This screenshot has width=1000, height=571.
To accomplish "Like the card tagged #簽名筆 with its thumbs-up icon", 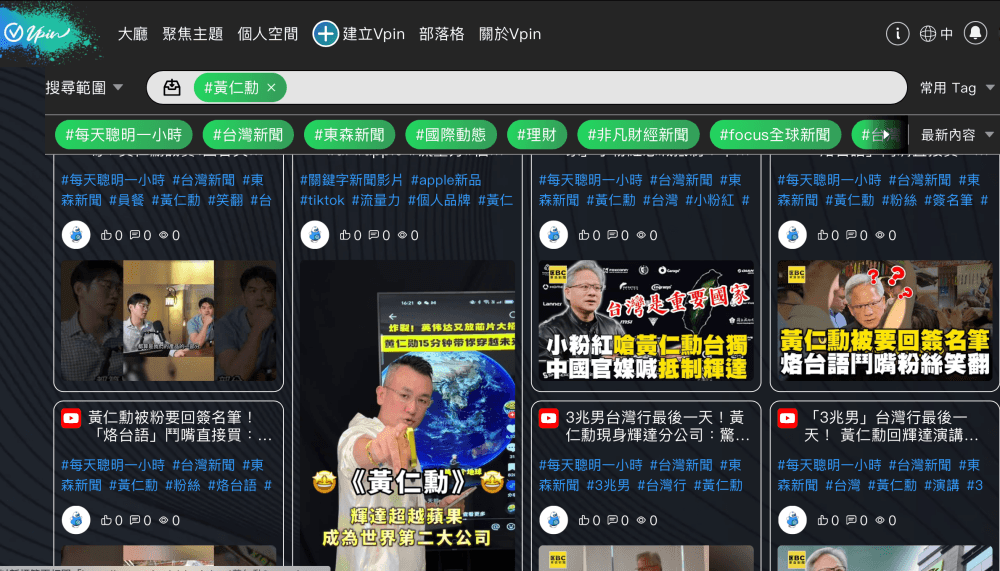I will pos(823,235).
